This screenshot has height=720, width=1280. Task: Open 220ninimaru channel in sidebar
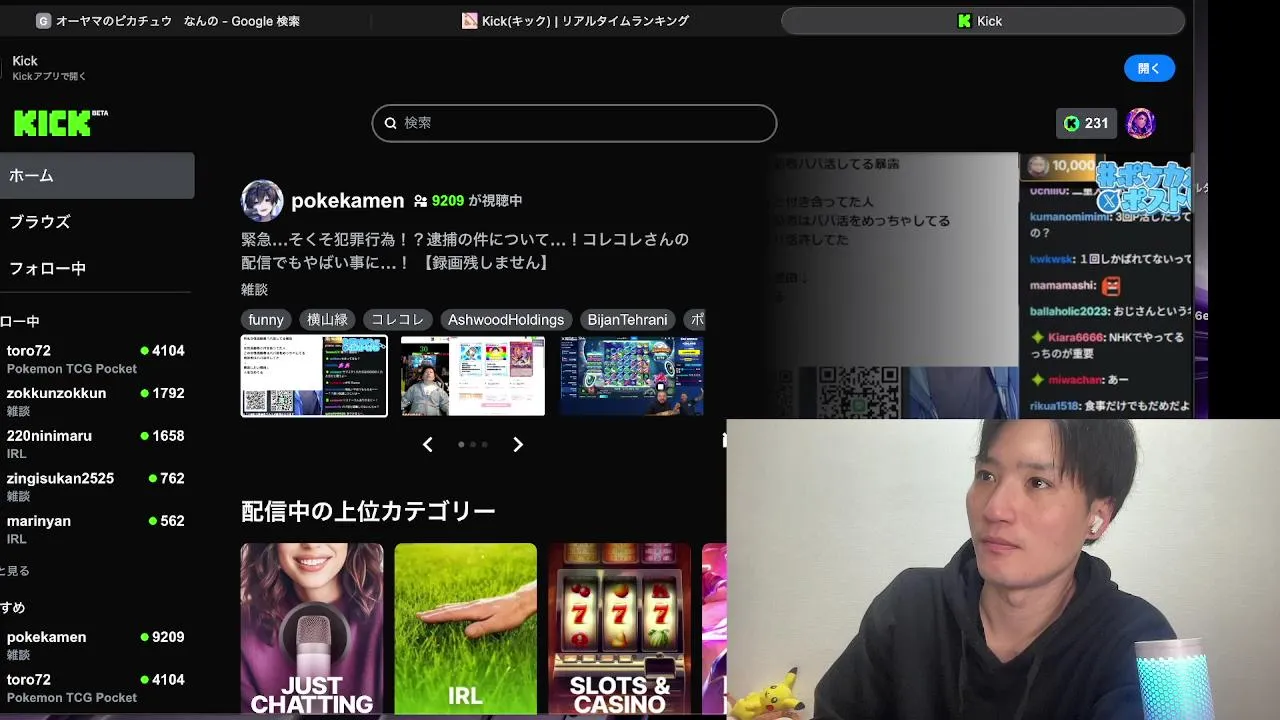click(x=95, y=444)
